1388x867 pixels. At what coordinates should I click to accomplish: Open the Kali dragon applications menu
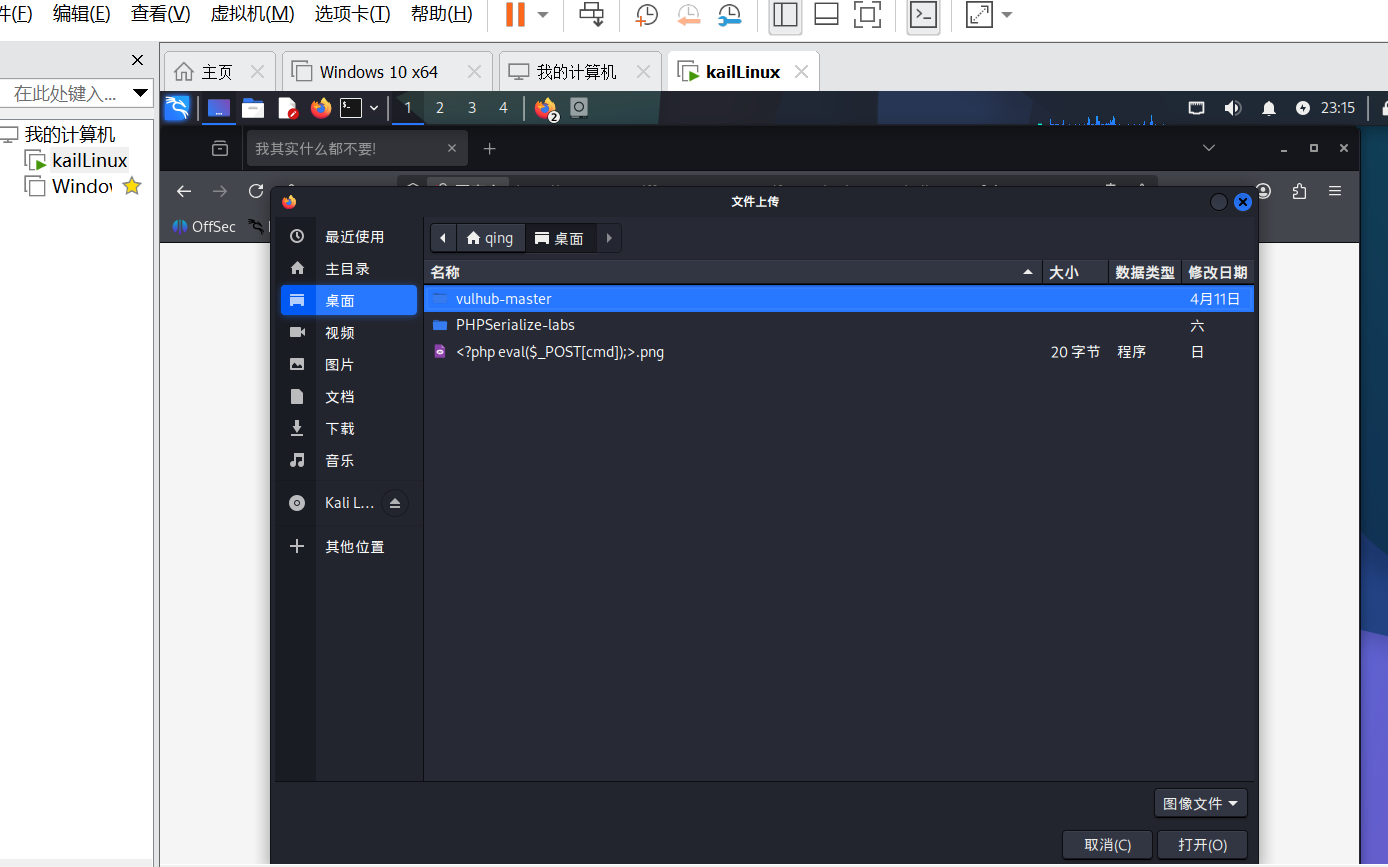tap(177, 107)
